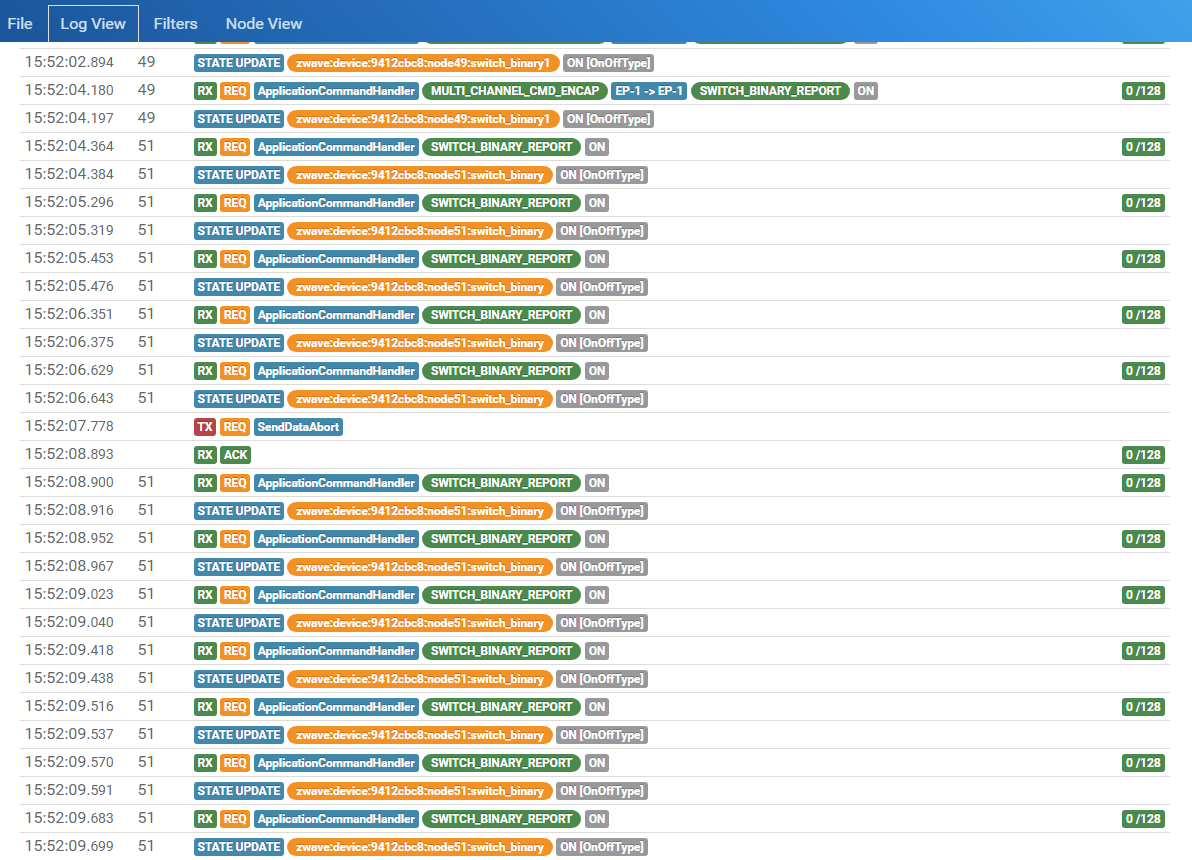Select timestamp 15:52:09.516

click(x=69, y=706)
